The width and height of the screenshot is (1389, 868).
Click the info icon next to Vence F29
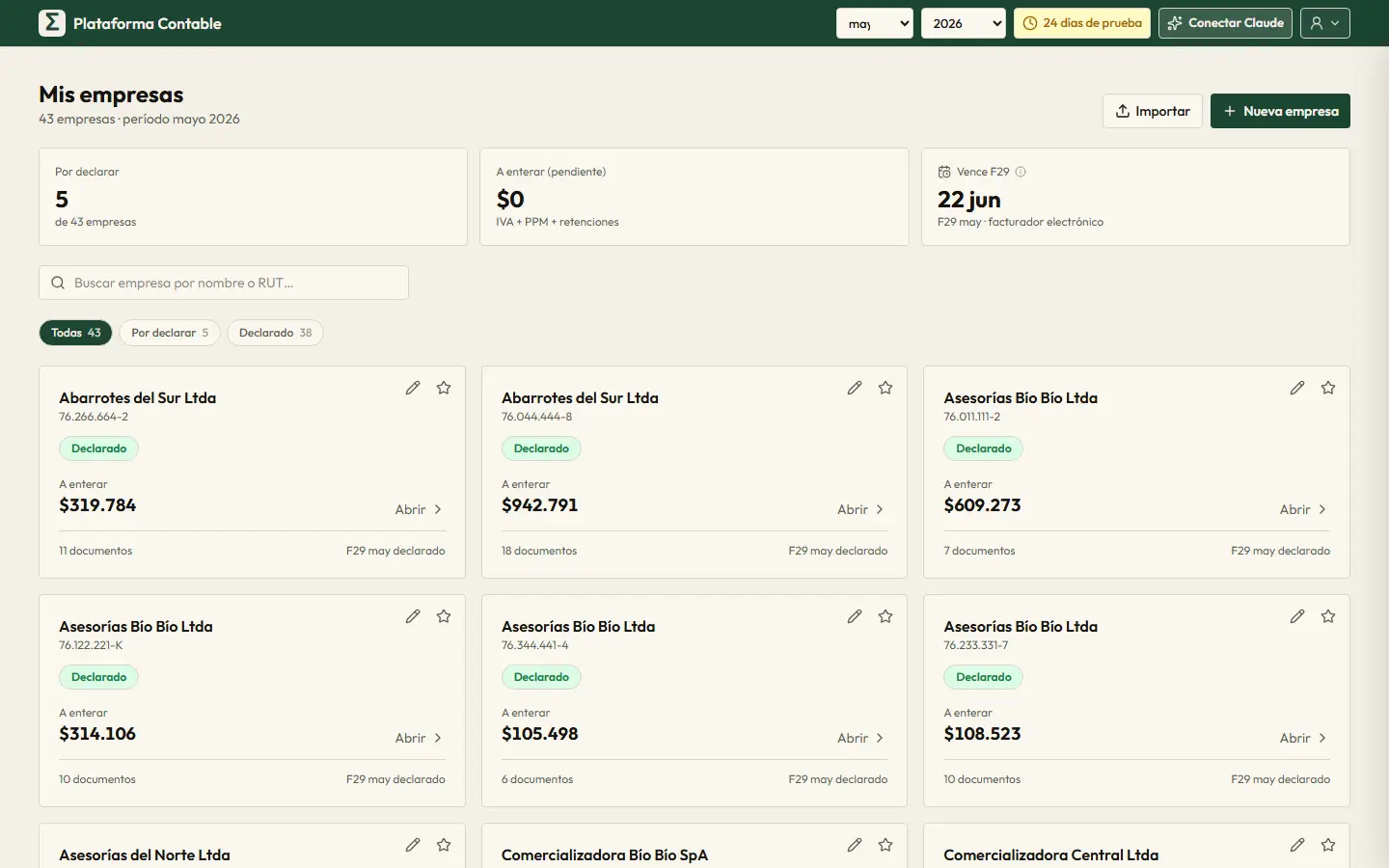pyautogui.click(x=1021, y=172)
